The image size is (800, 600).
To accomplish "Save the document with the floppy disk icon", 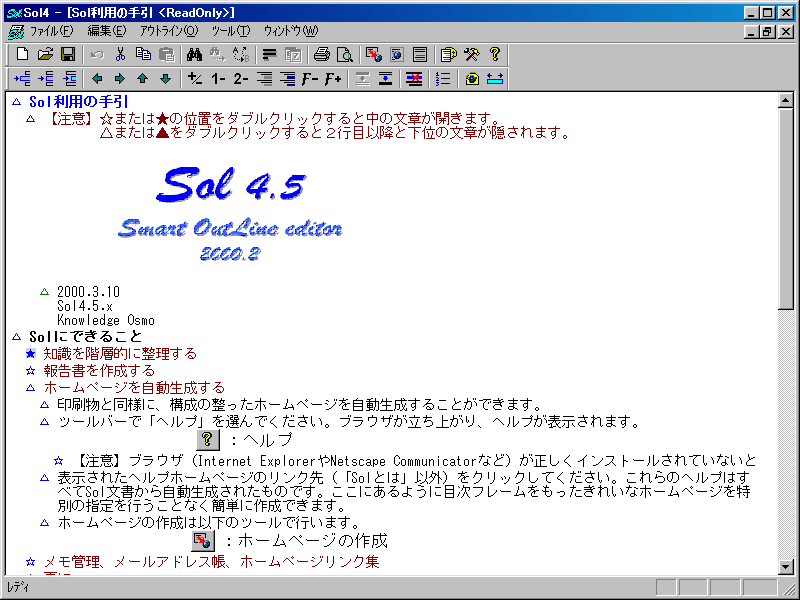I will [x=68, y=54].
